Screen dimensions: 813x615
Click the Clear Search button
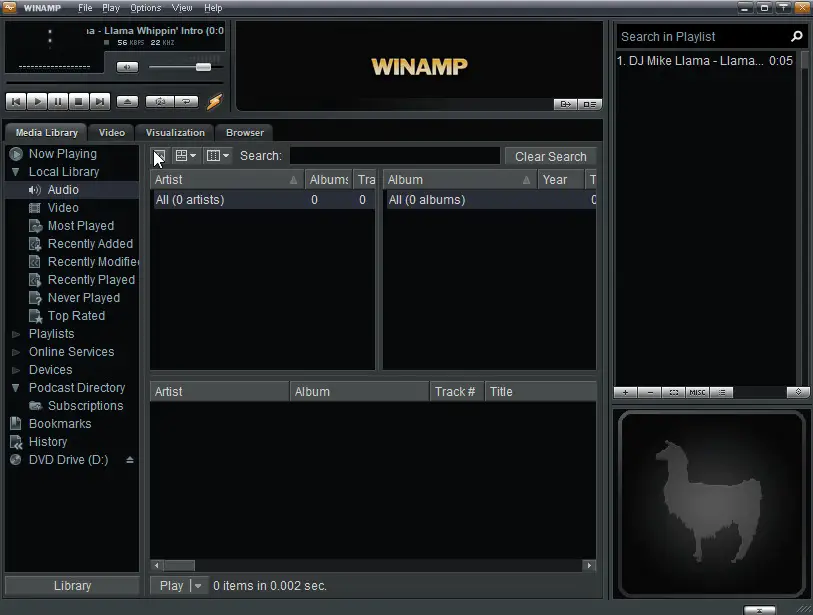pos(551,157)
